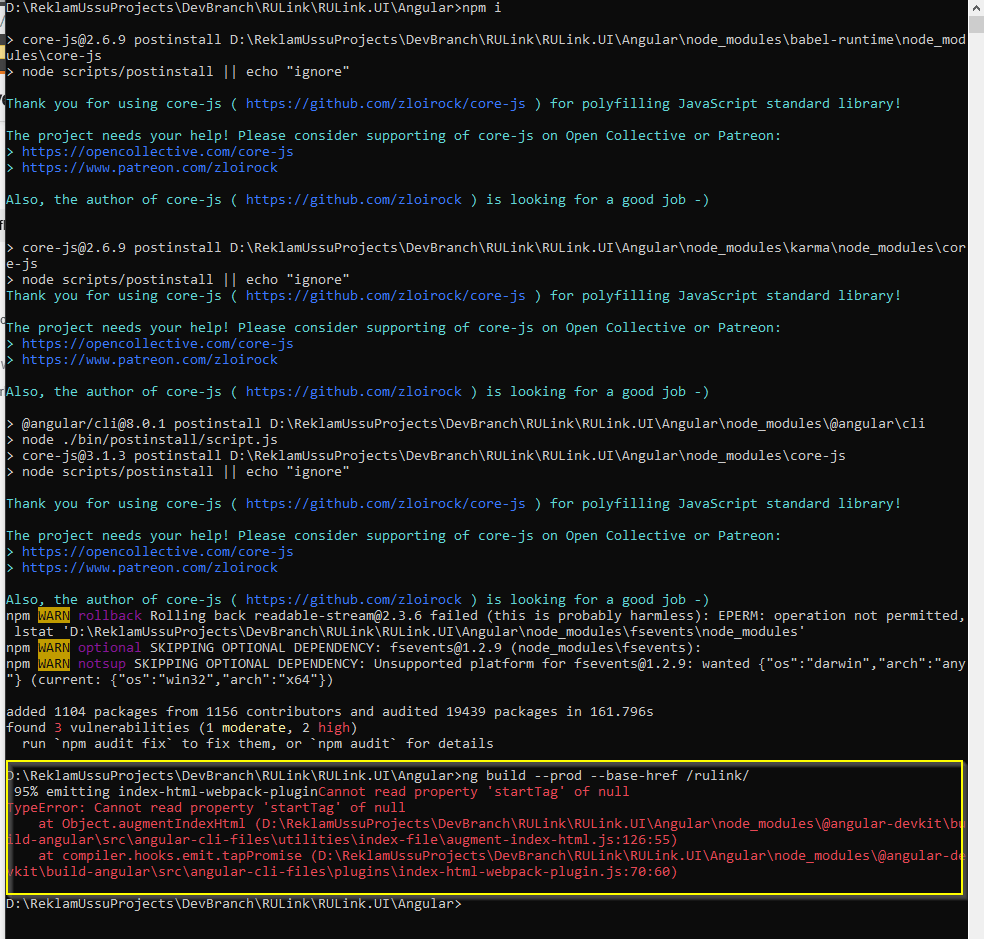Open patreon link under babel-runtime core-js postinstall
The width and height of the screenshot is (984, 939).
[x=149, y=168]
